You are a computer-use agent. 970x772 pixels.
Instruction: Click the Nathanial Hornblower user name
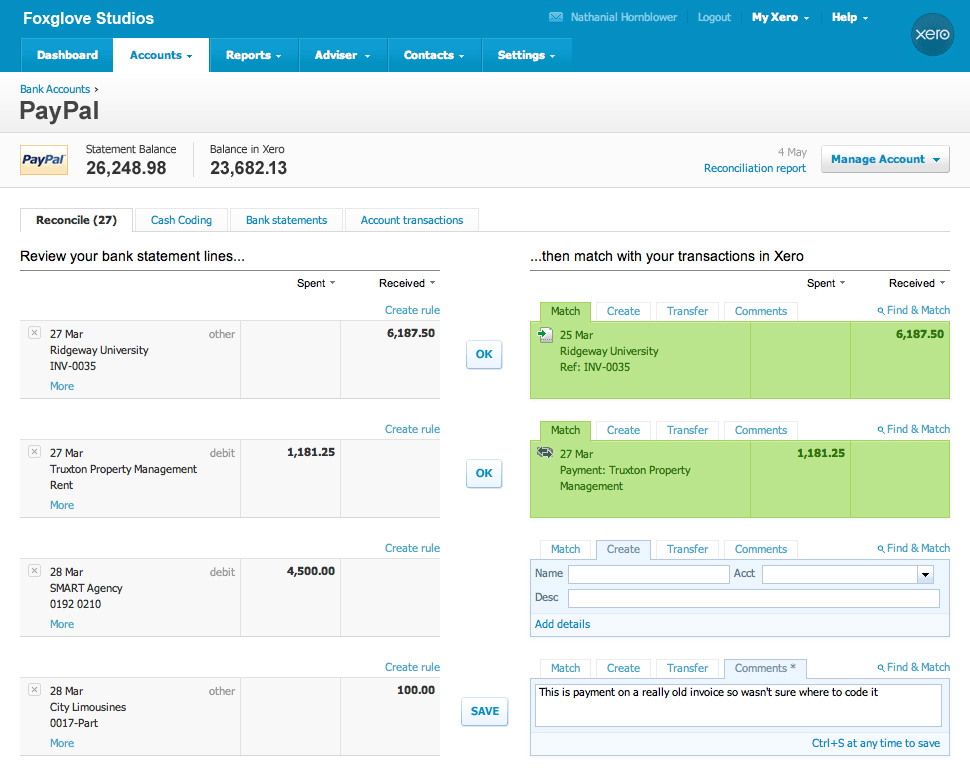(x=624, y=17)
